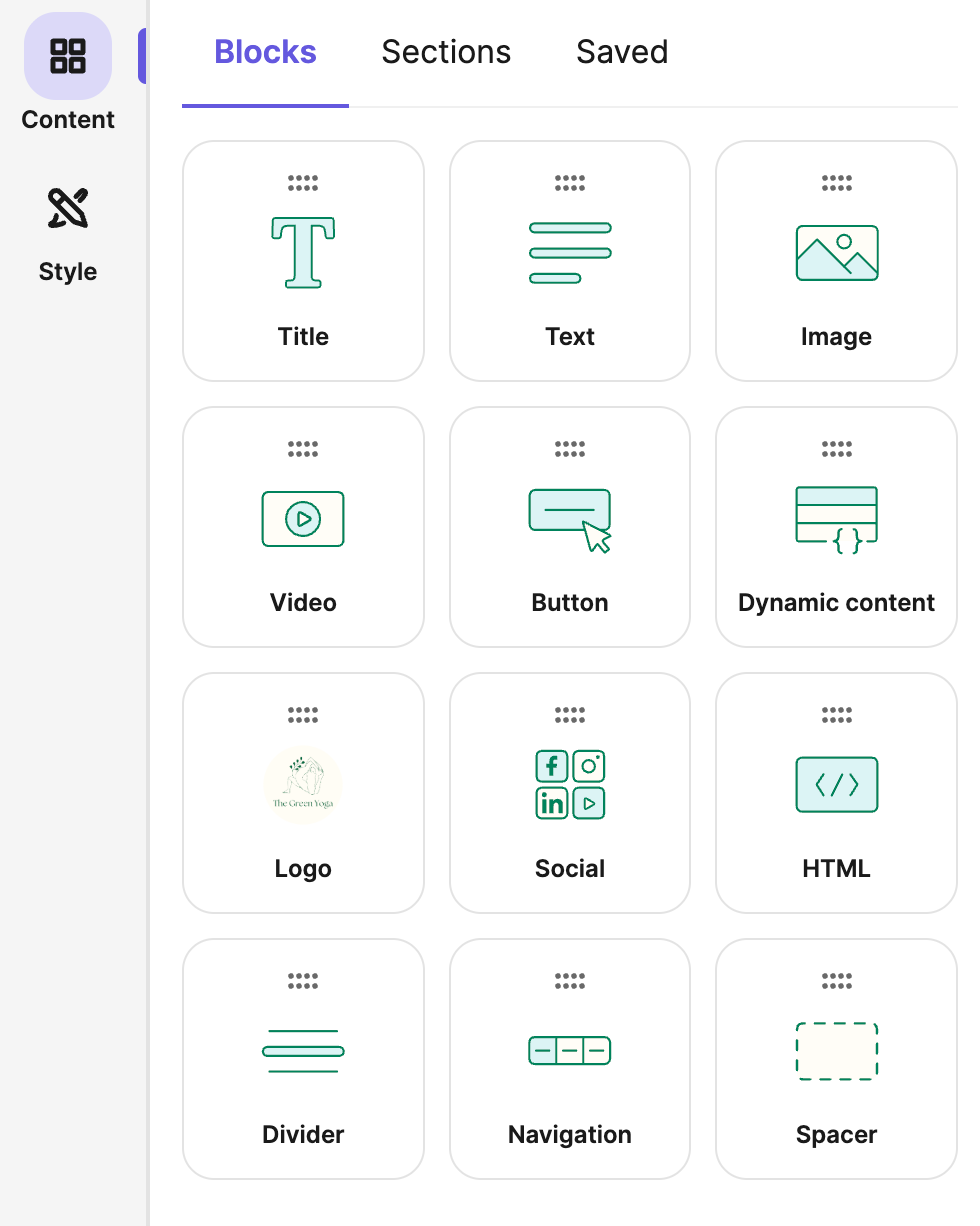Open the Saved tab
The height and width of the screenshot is (1226, 980).
click(x=622, y=52)
